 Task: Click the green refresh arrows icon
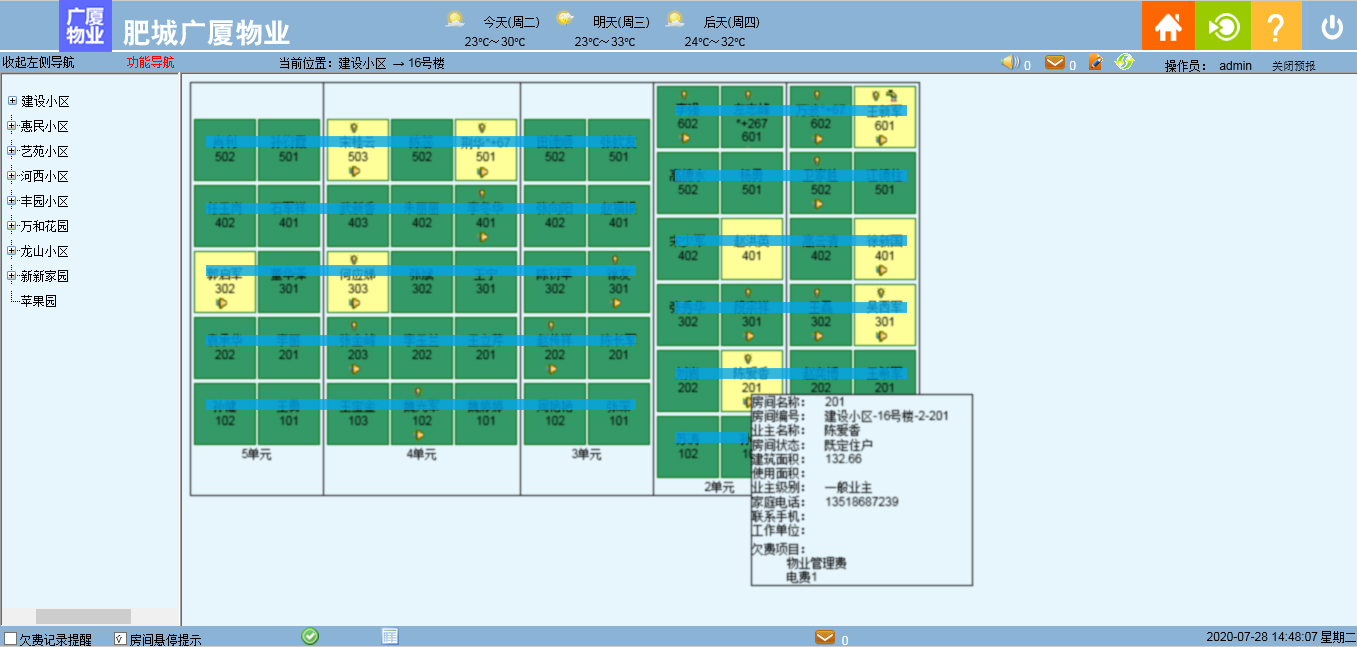click(1125, 63)
